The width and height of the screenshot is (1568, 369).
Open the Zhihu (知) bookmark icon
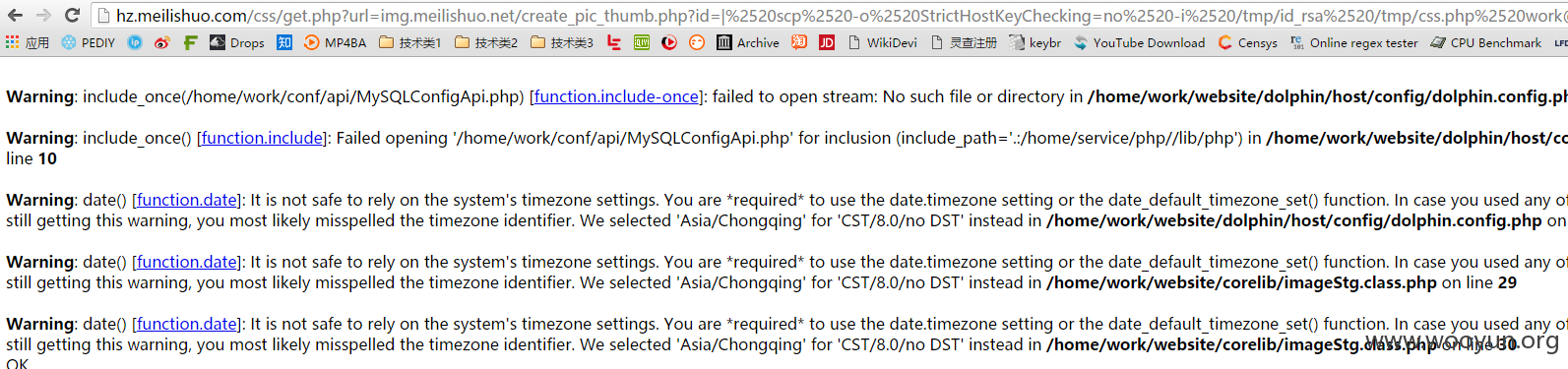tap(284, 42)
